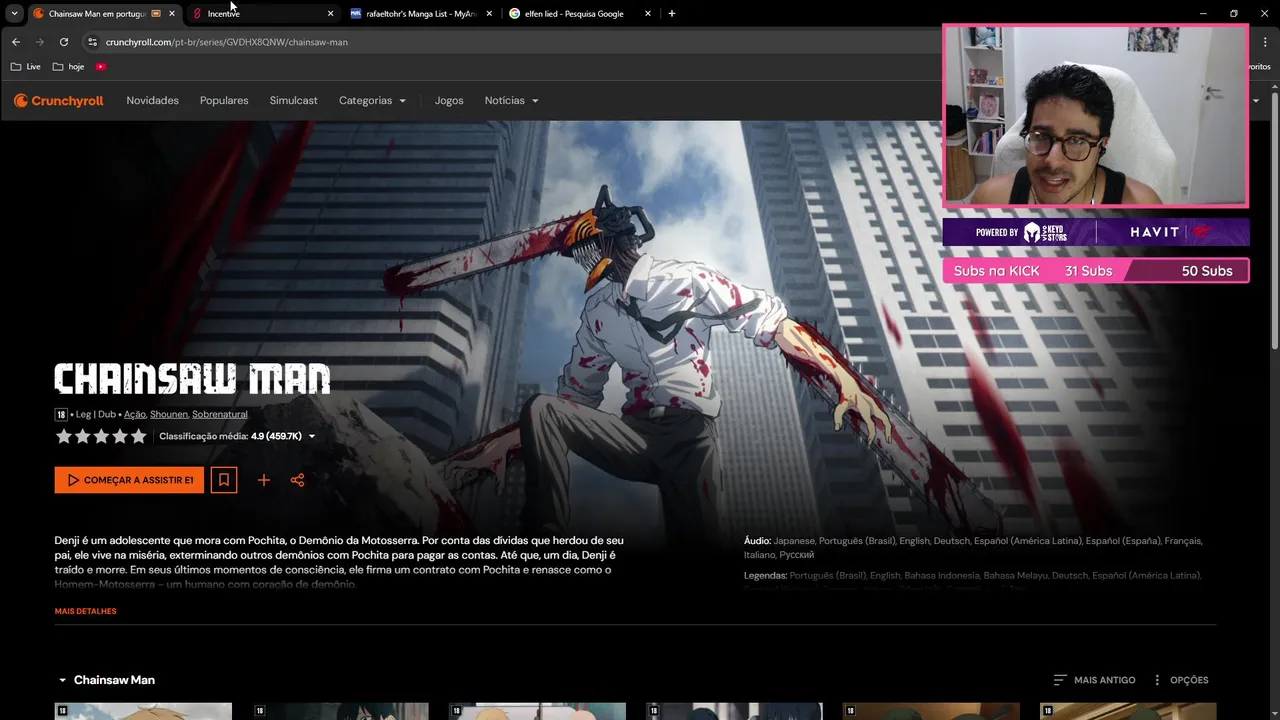Rate with the first star
This screenshot has width=1280, height=720.
pyautogui.click(x=64, y=436)
